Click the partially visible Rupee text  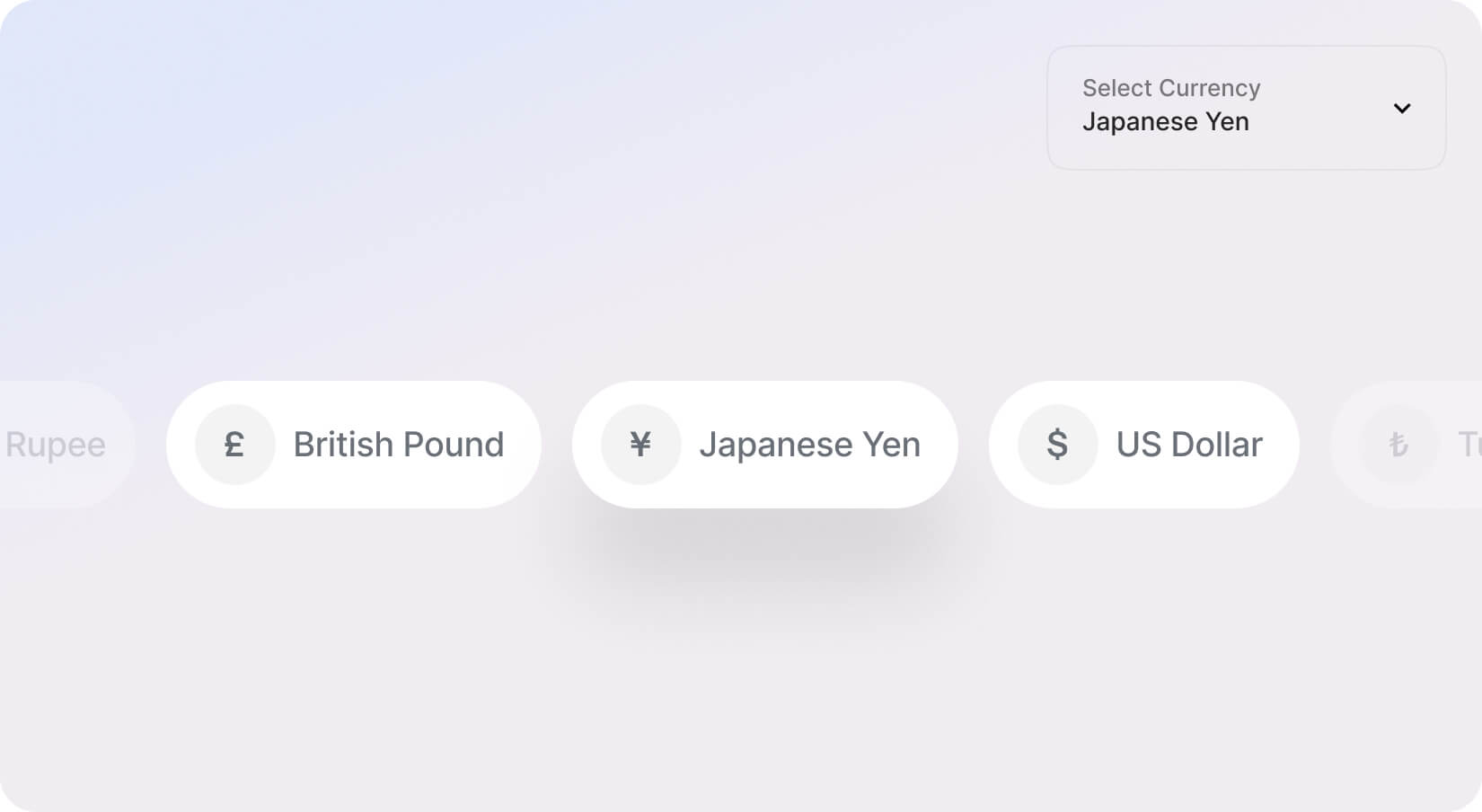click(56, 445)
